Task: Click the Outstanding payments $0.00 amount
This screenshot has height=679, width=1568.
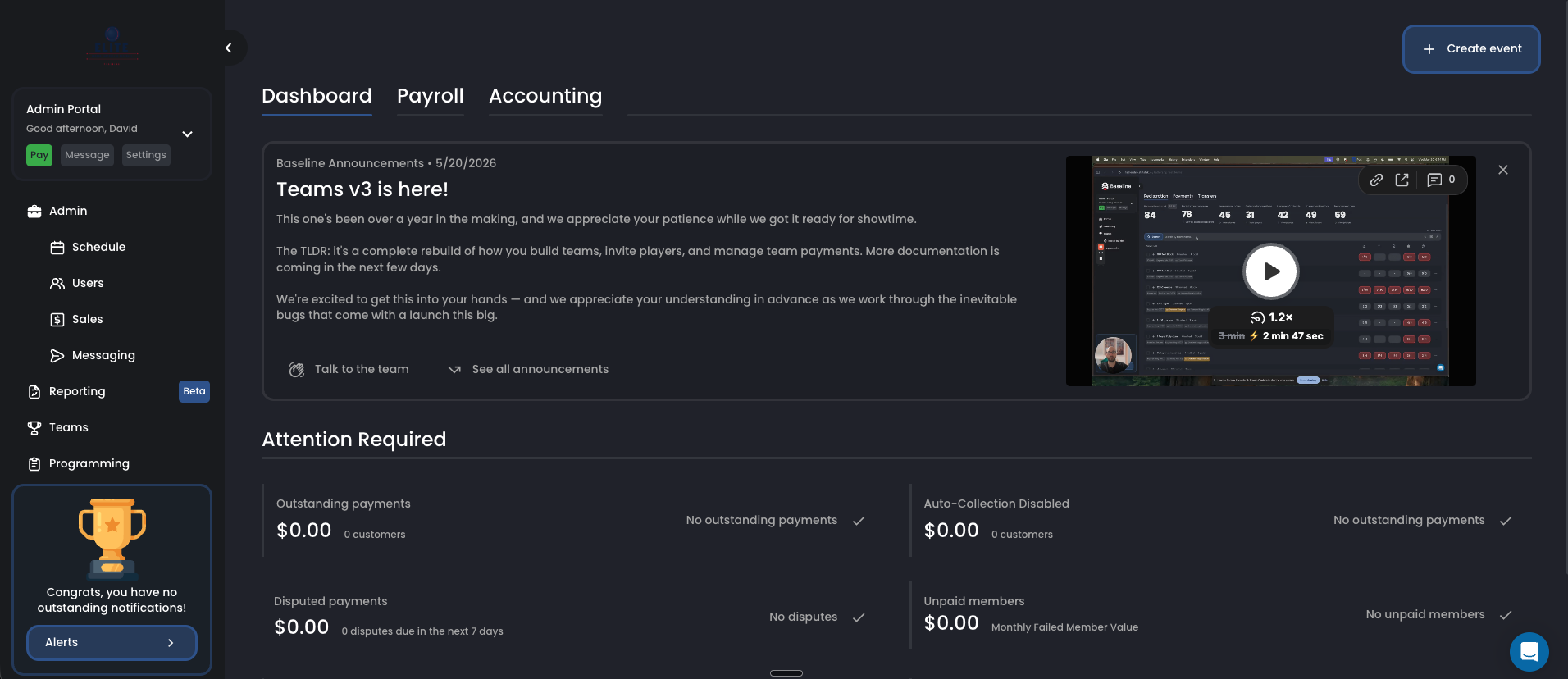Action: pyautogui.click(x=304, y=531)
